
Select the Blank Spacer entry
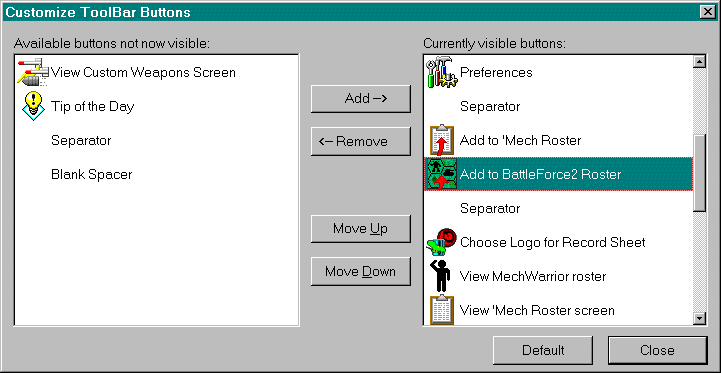pyautogui.click(x=92, y=175)
